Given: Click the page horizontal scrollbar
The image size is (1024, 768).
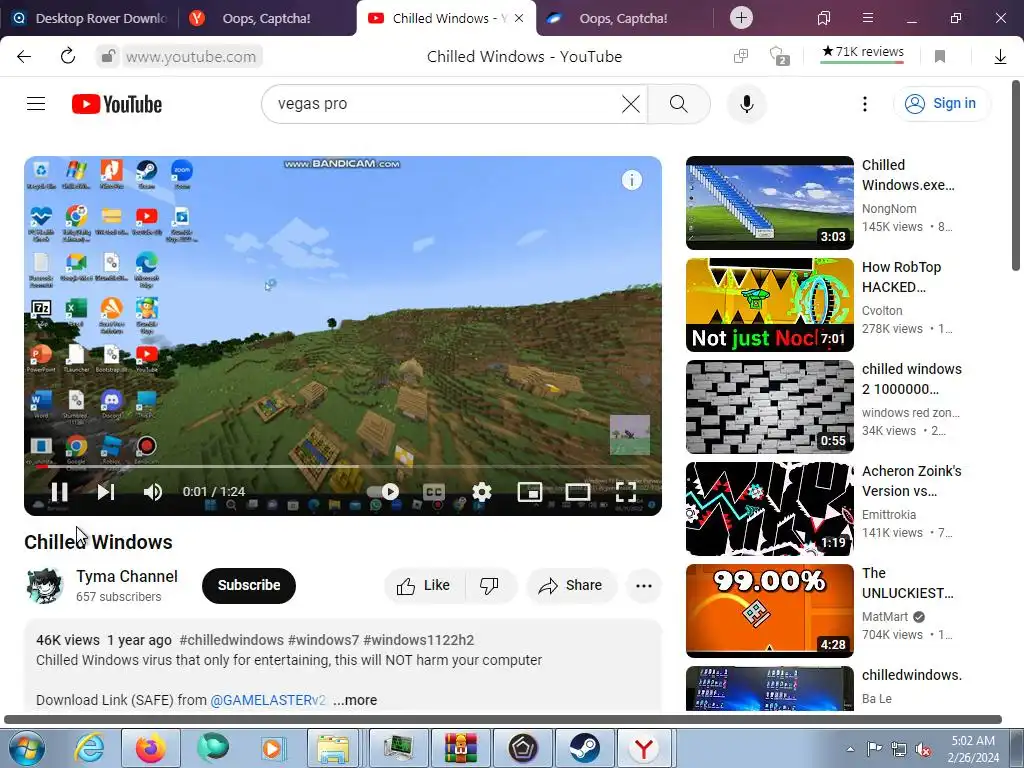Looking at the screenshot, I should point(503,719).
